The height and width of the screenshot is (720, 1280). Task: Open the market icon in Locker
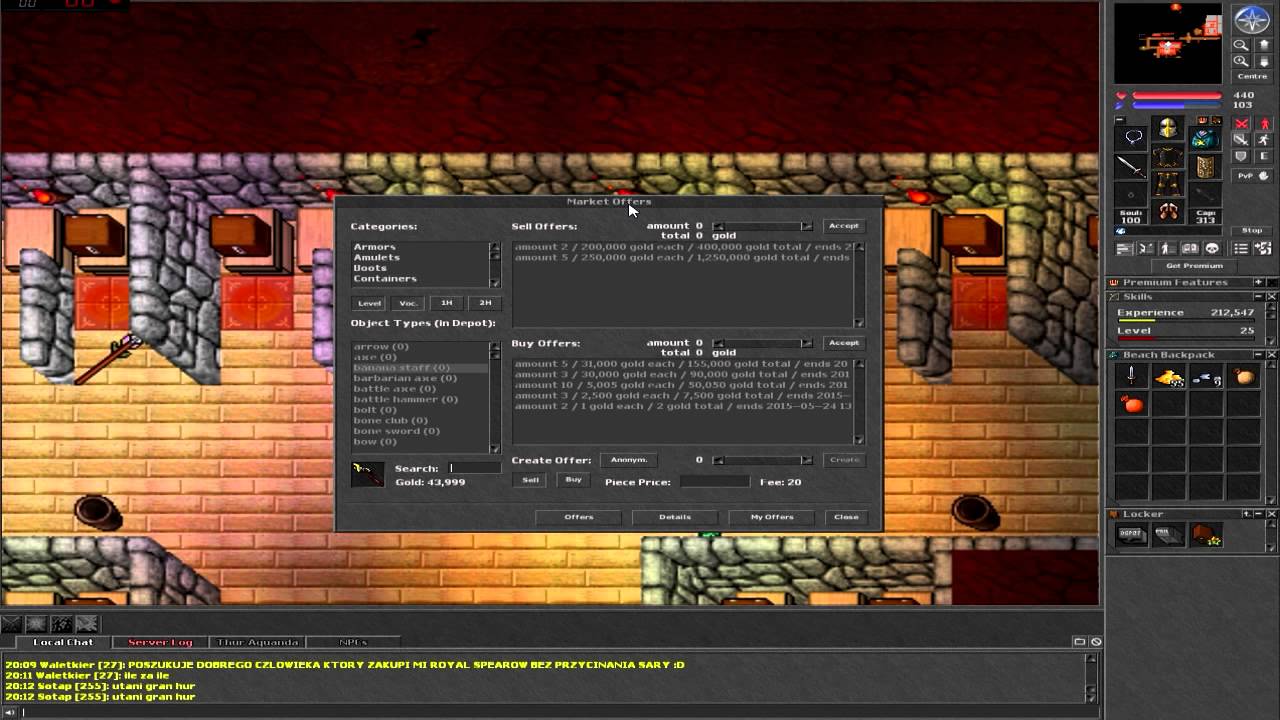[x=1207, y=535]
